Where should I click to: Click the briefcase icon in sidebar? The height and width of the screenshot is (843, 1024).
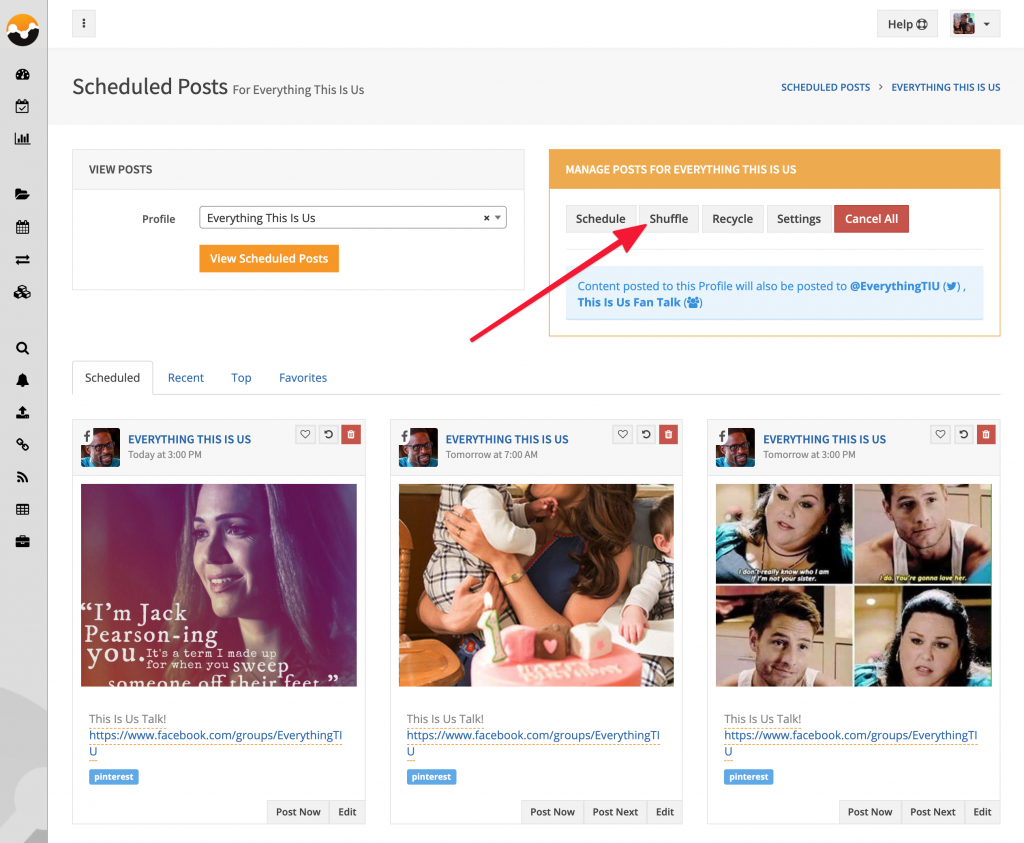click(22, 541)
